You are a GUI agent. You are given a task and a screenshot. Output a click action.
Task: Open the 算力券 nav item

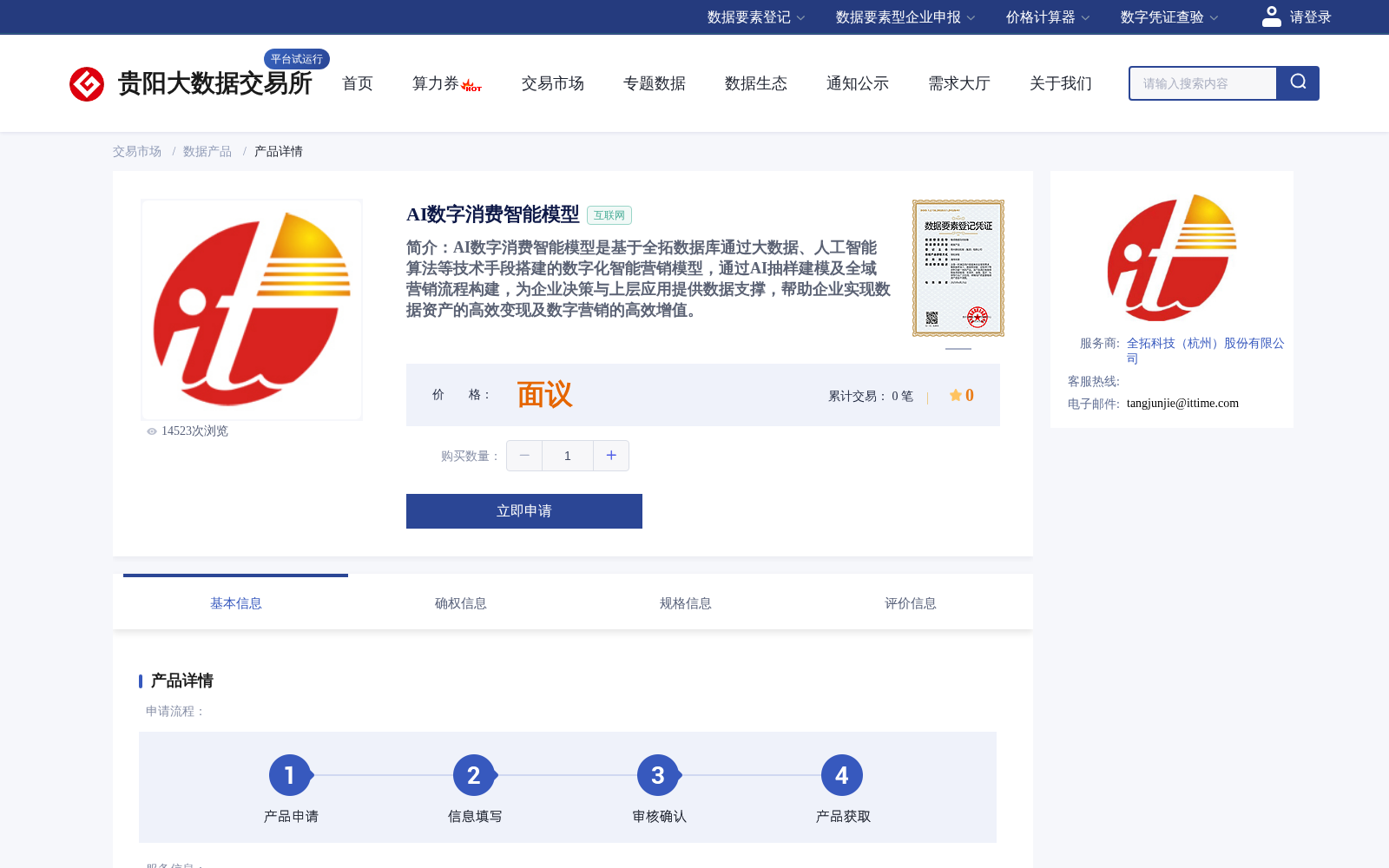[x=436, y=83]
